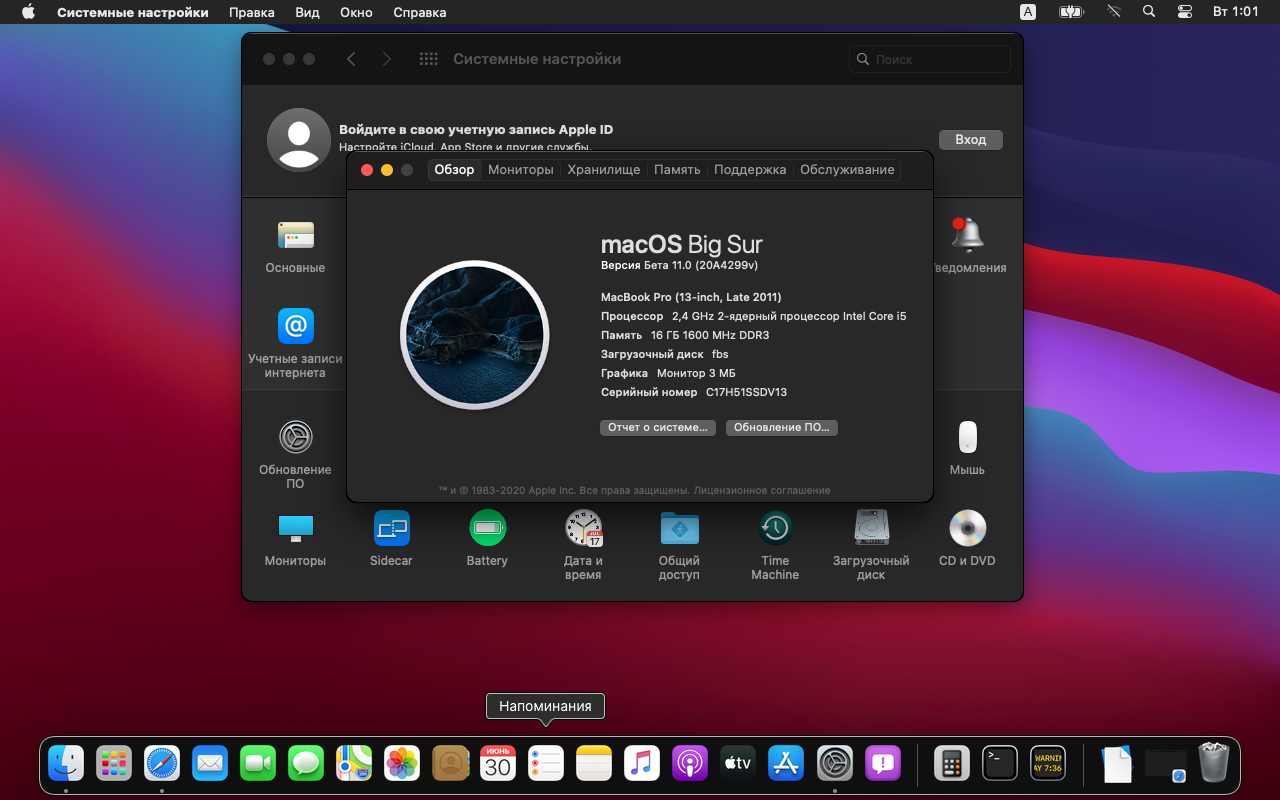1280x800 pixels.
Task: Open Podcasts from the Dock
Action: [690, 764]
